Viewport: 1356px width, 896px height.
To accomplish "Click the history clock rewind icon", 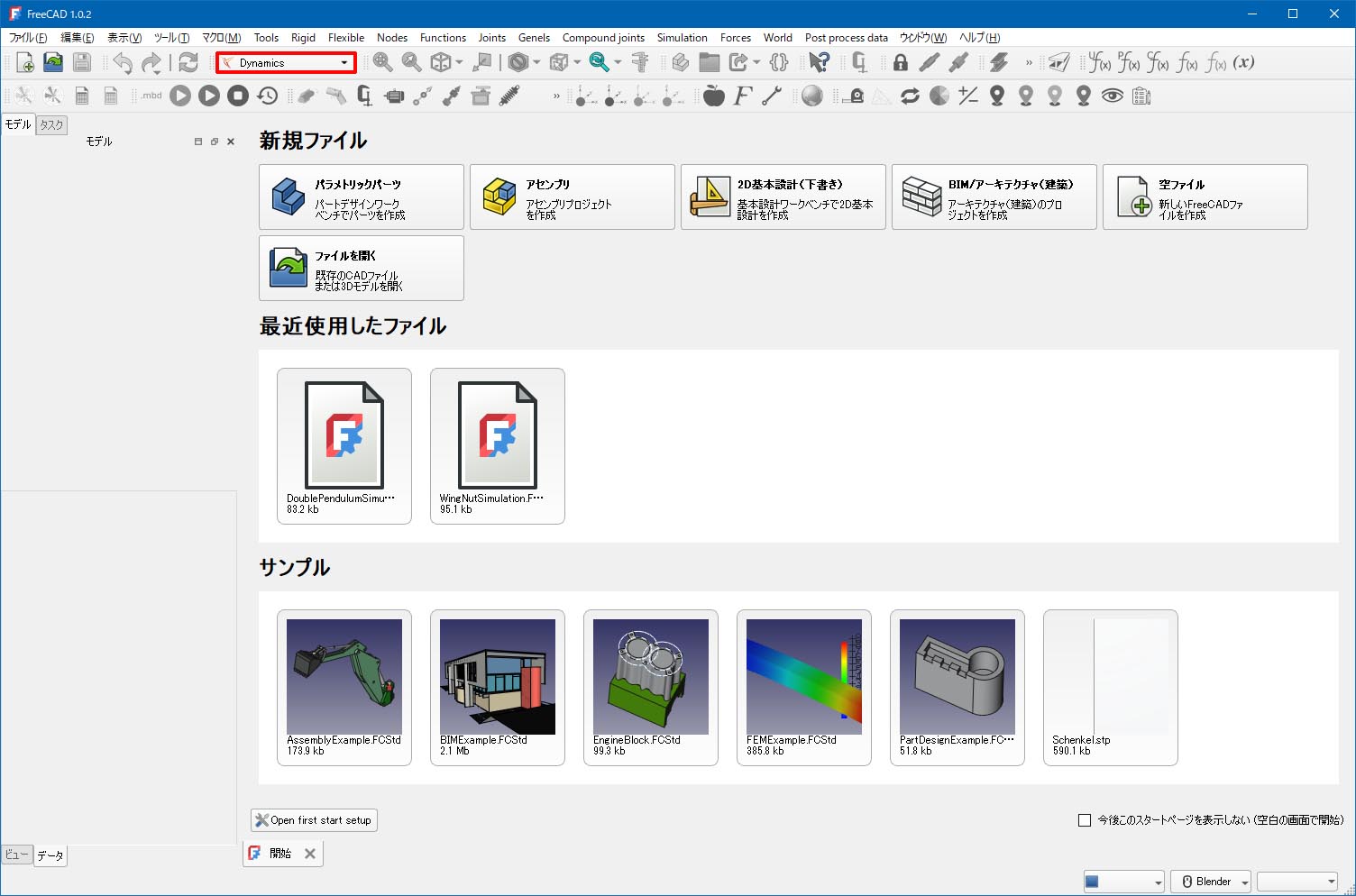I will 267,96.
